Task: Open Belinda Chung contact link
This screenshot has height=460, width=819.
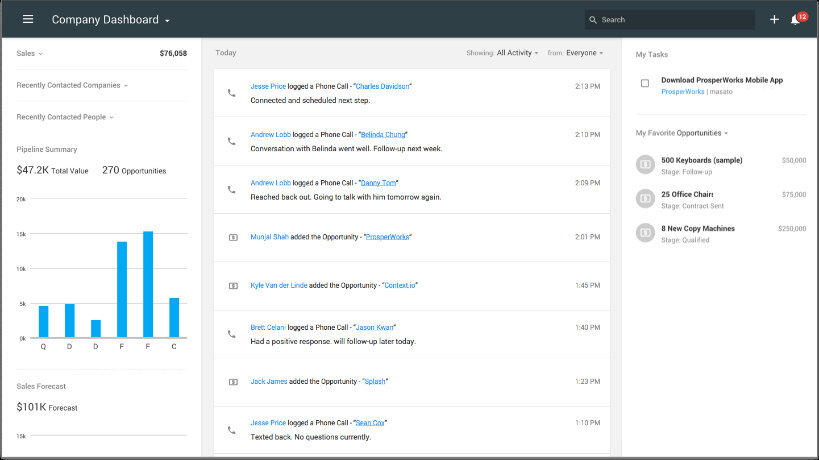Action: (383, 134)
